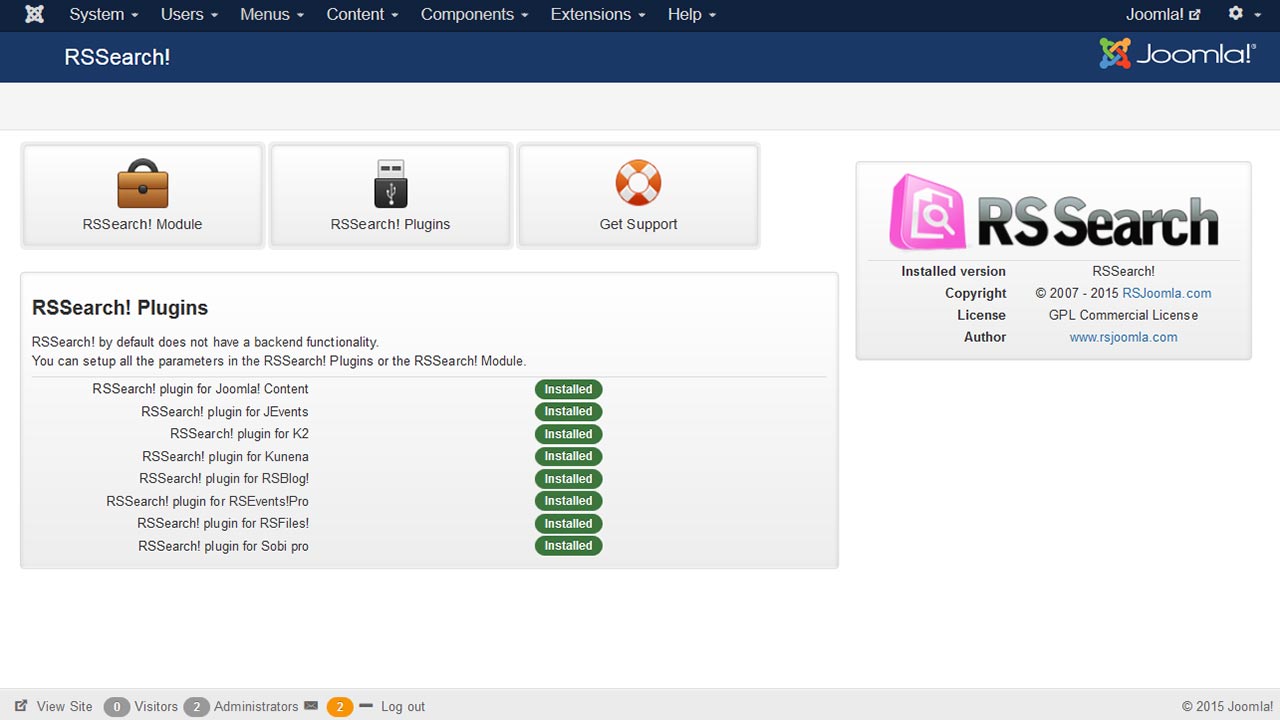The height and width of the screenshot is (720, 1280).
Task: Open the System menu
Action: (104, 14)
